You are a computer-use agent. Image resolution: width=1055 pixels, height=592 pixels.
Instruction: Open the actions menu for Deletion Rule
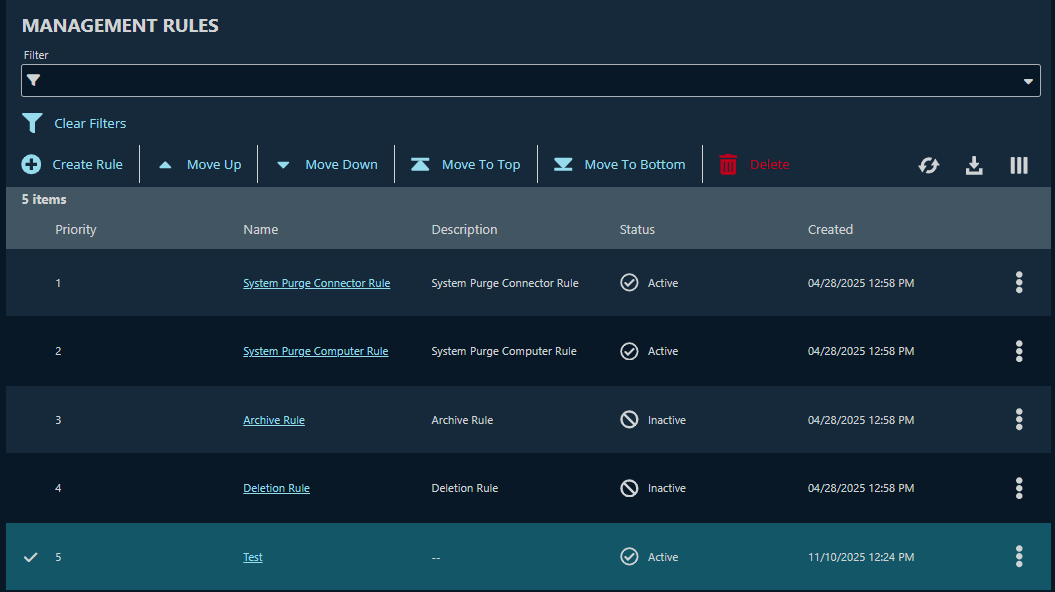coord(1019,488)
